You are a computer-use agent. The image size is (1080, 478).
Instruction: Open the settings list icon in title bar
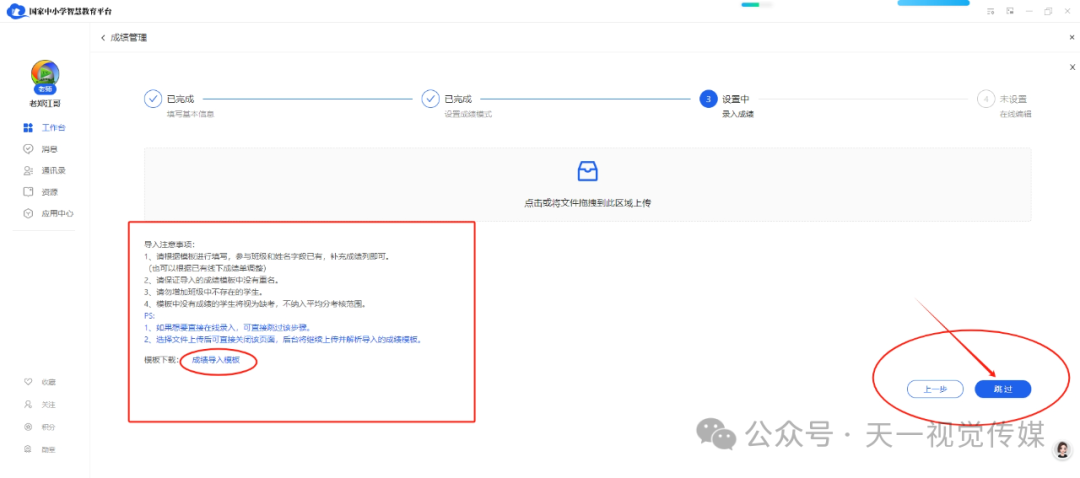(x=990, y=11)
